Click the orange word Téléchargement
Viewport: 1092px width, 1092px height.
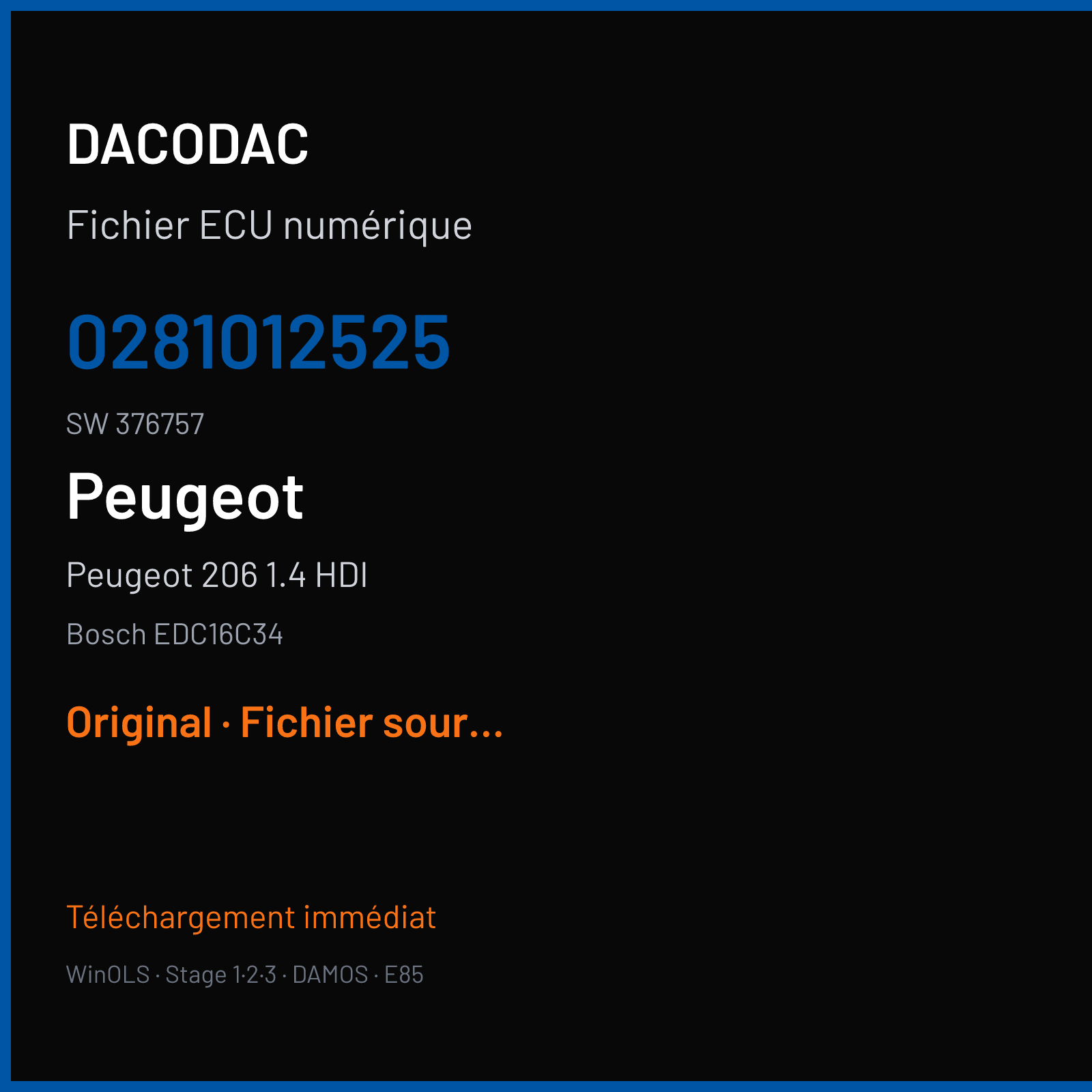(x=181, y=918)
